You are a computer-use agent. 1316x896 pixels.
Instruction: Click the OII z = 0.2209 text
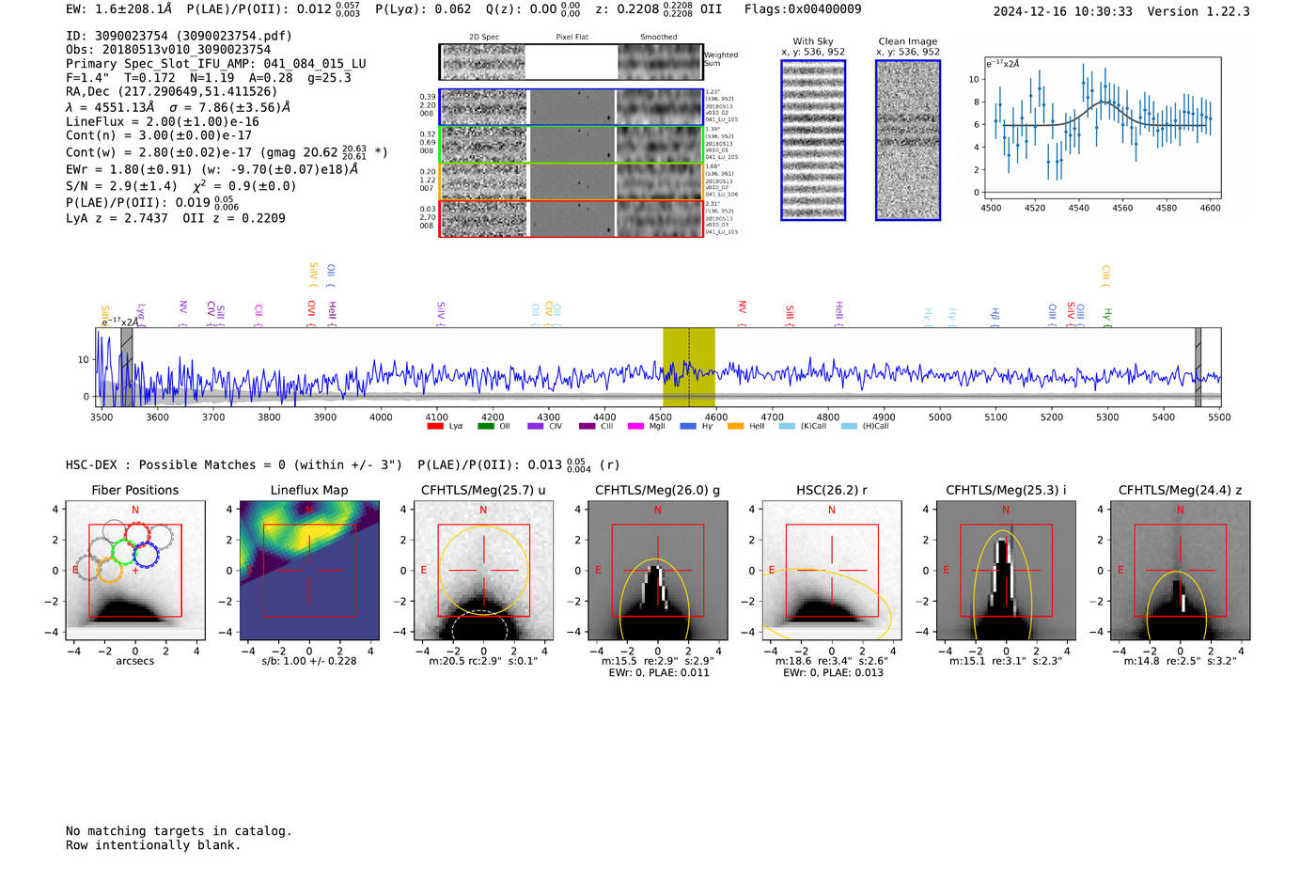coord(234,218)
